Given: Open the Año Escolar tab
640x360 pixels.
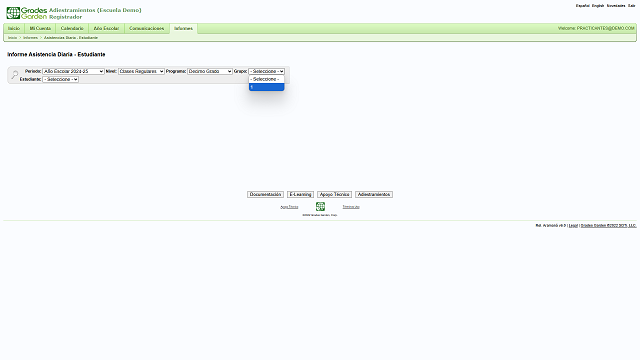Looking at the screenshot, I should point(106,28).
